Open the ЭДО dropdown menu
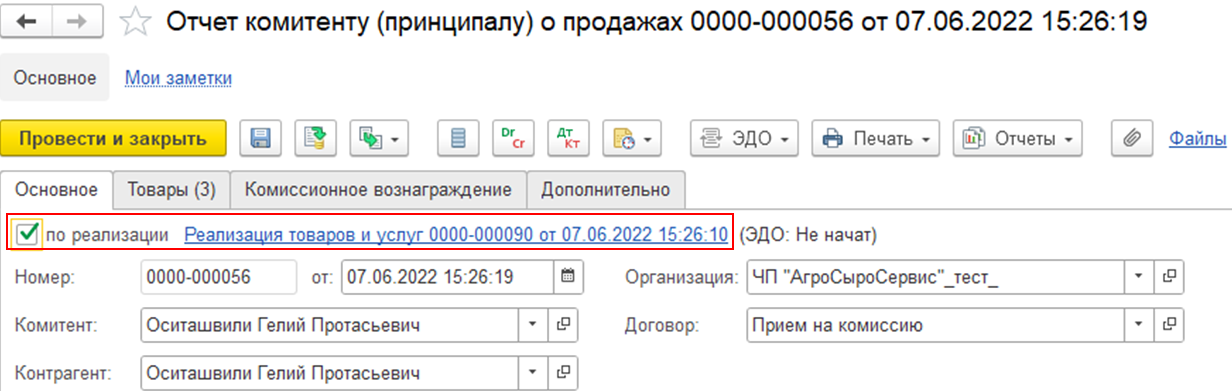The image size is (1232, 391). tap(744, 139)
